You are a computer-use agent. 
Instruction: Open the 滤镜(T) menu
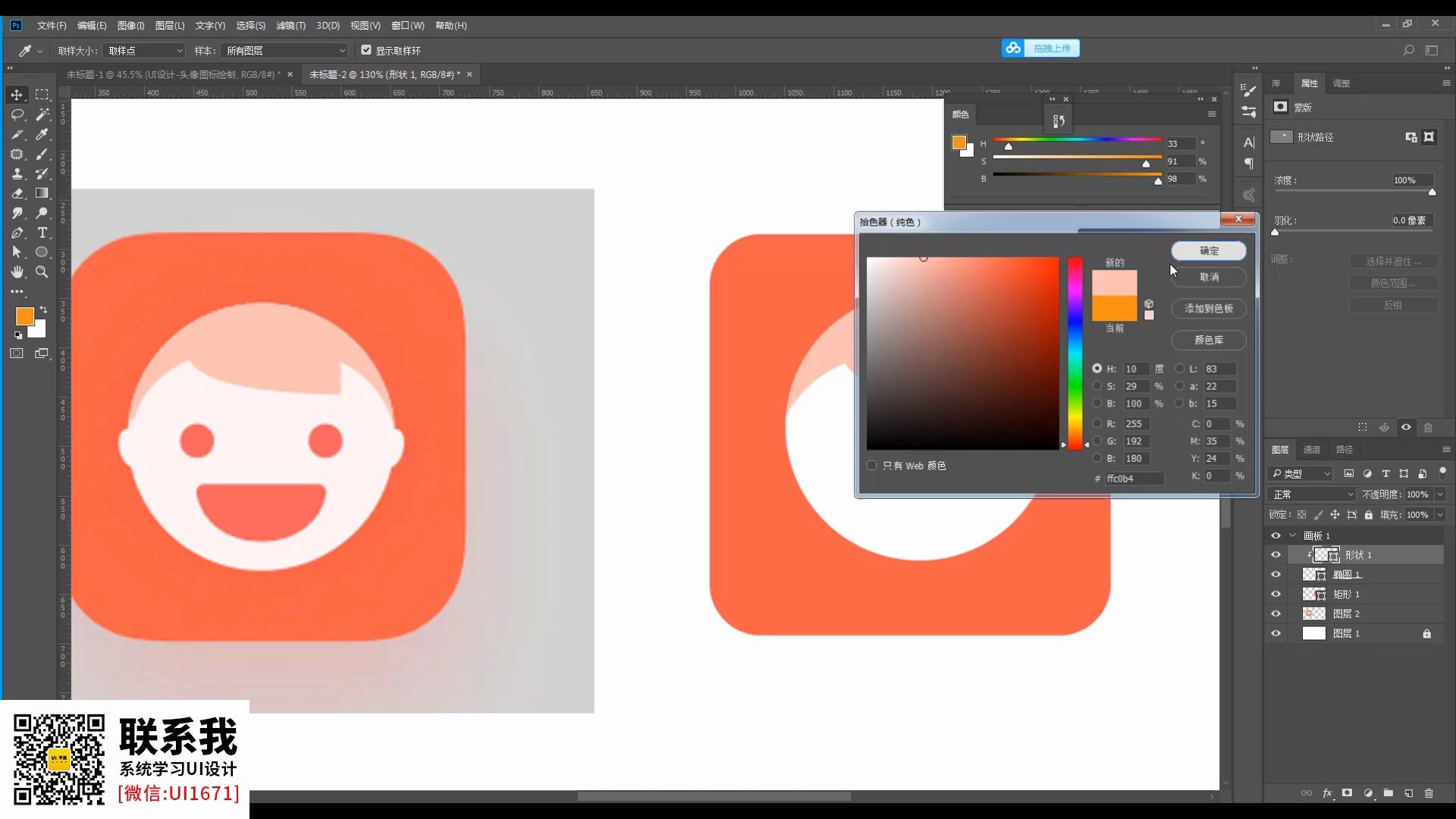290,26
